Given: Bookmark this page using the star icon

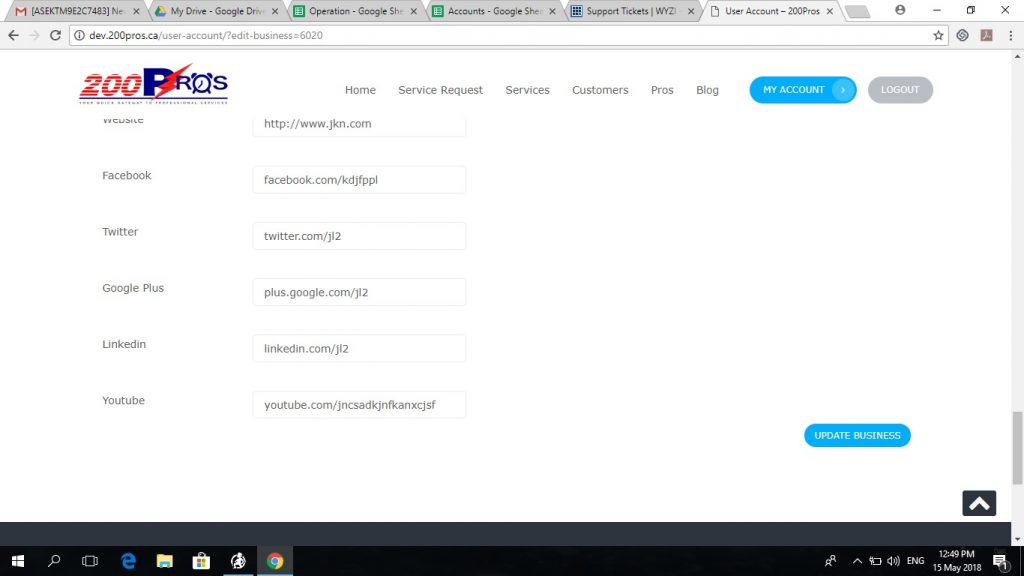Looking at the screenshot, I should click(x=938, y=35).
